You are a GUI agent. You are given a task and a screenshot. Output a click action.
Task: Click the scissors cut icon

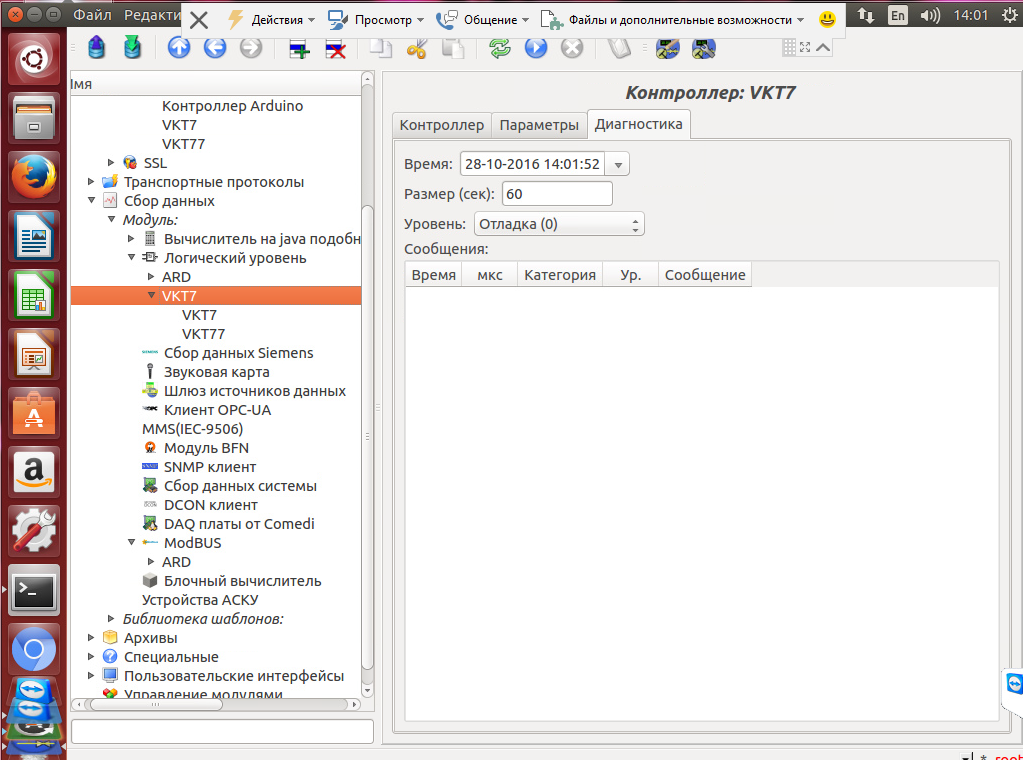418,48
